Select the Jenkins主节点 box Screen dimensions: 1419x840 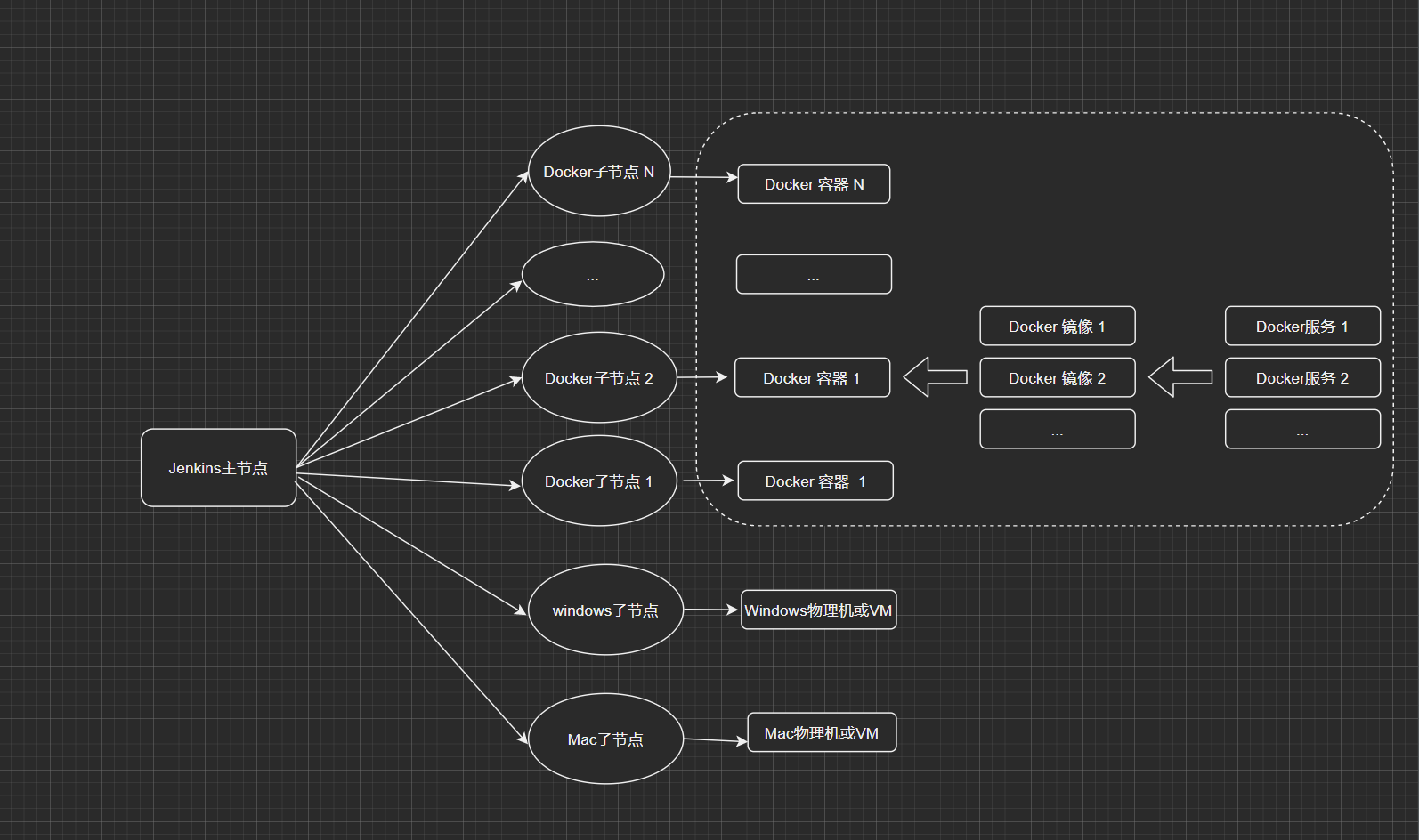click(218, 468)
